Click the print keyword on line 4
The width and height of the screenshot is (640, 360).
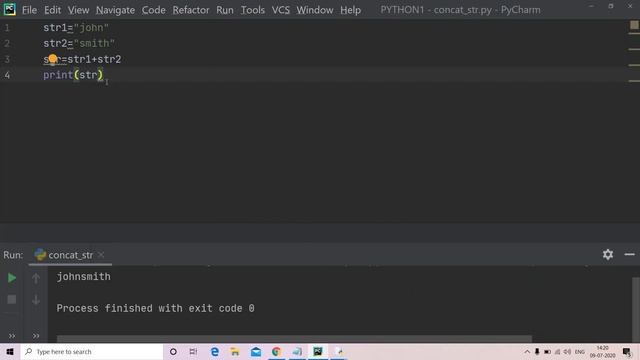click(x=58, y=75)
